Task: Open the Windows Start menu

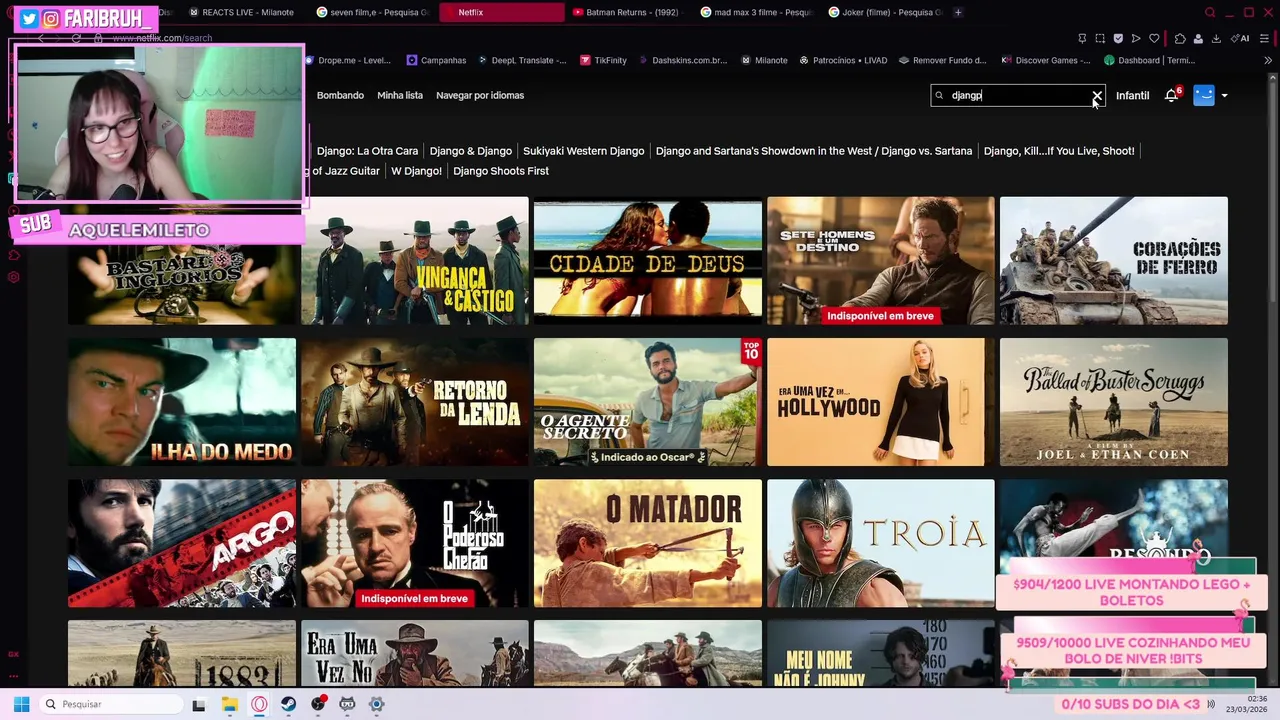Action: point(21,704)
